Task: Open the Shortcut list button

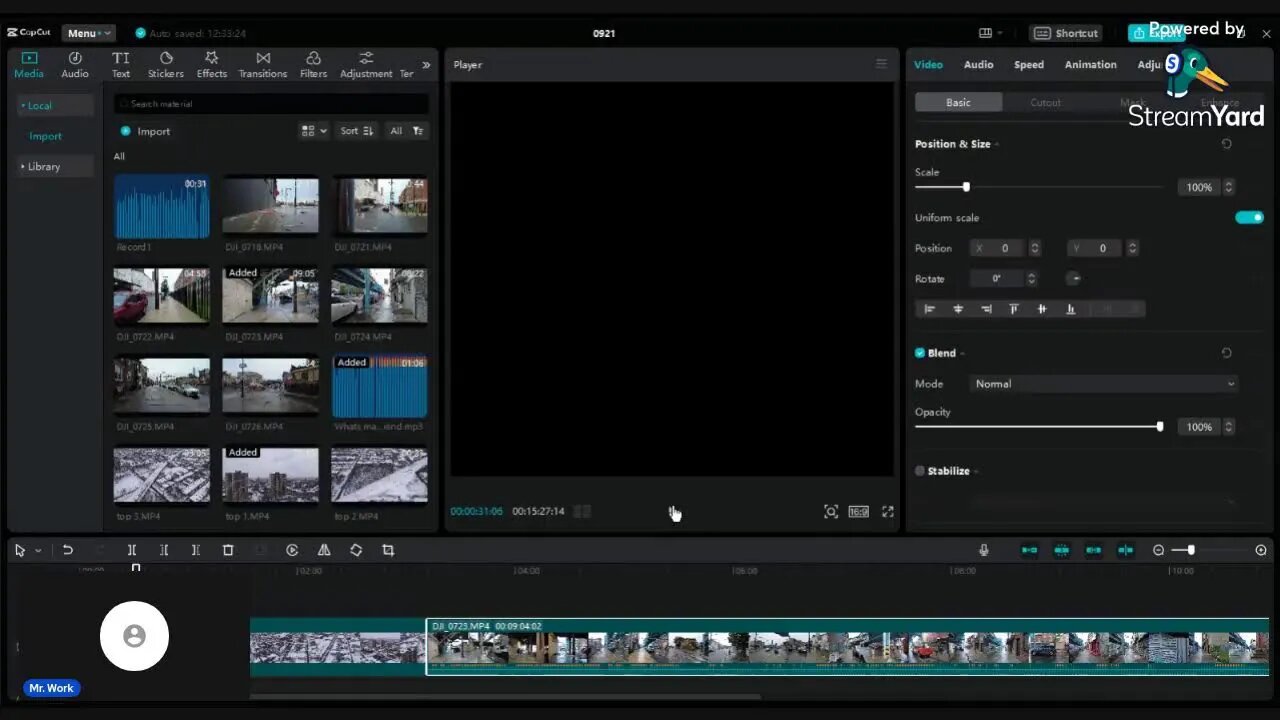Action: (x=1066, y=33)
